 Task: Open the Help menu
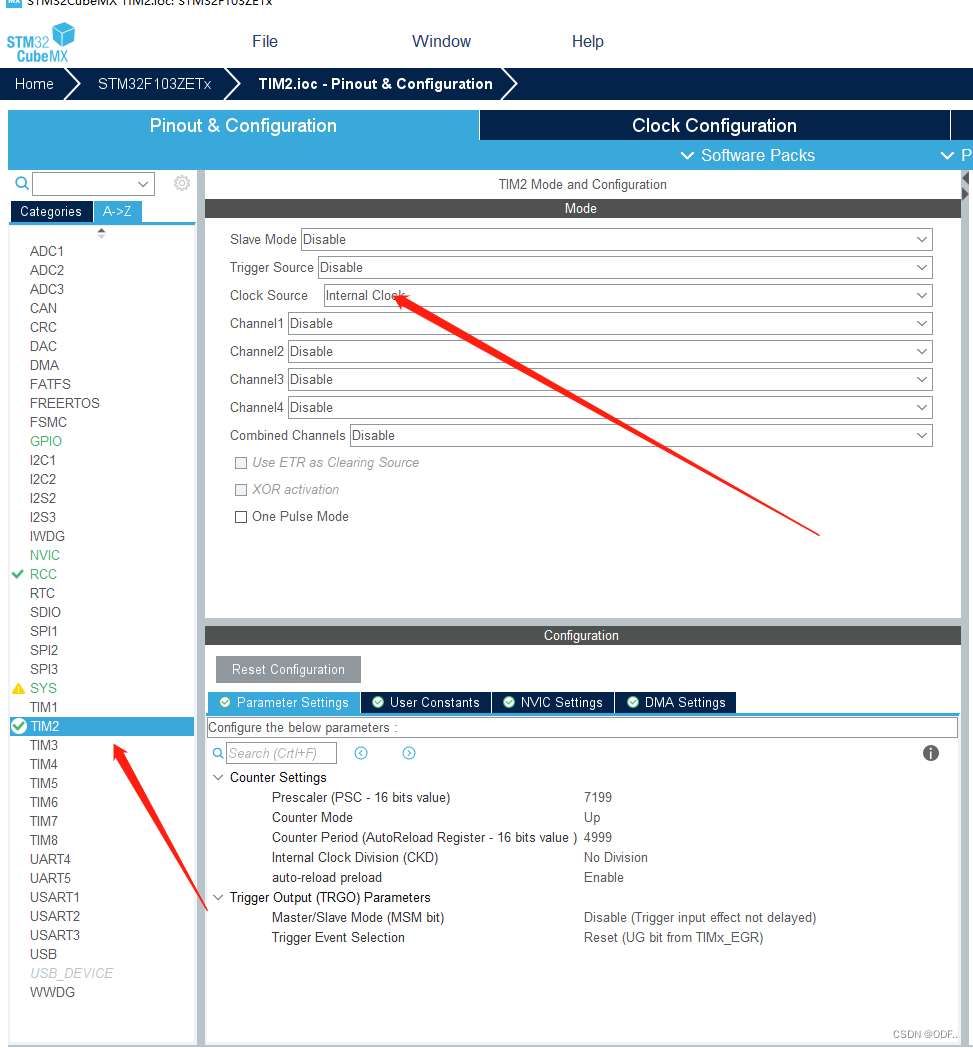(x=587, y=41)
